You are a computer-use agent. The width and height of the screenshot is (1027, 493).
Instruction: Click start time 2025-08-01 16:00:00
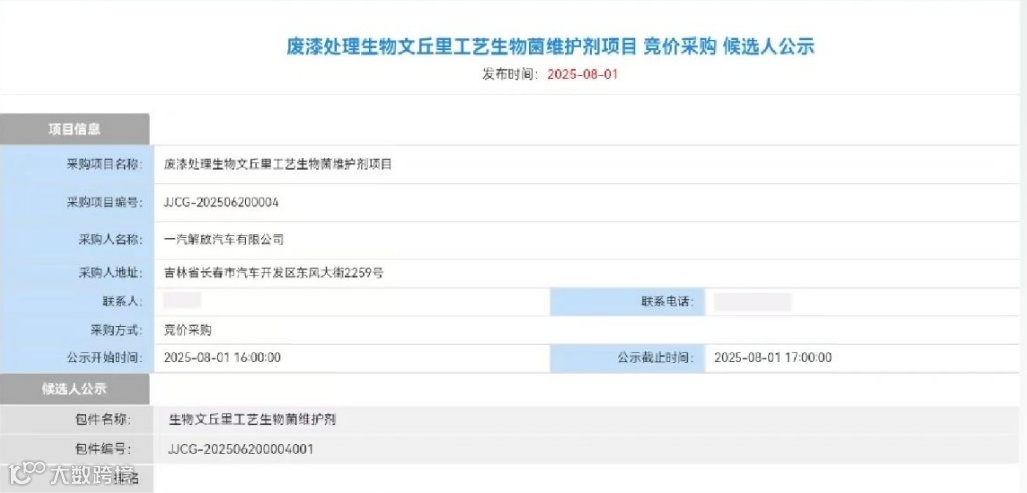coord(222,357)
